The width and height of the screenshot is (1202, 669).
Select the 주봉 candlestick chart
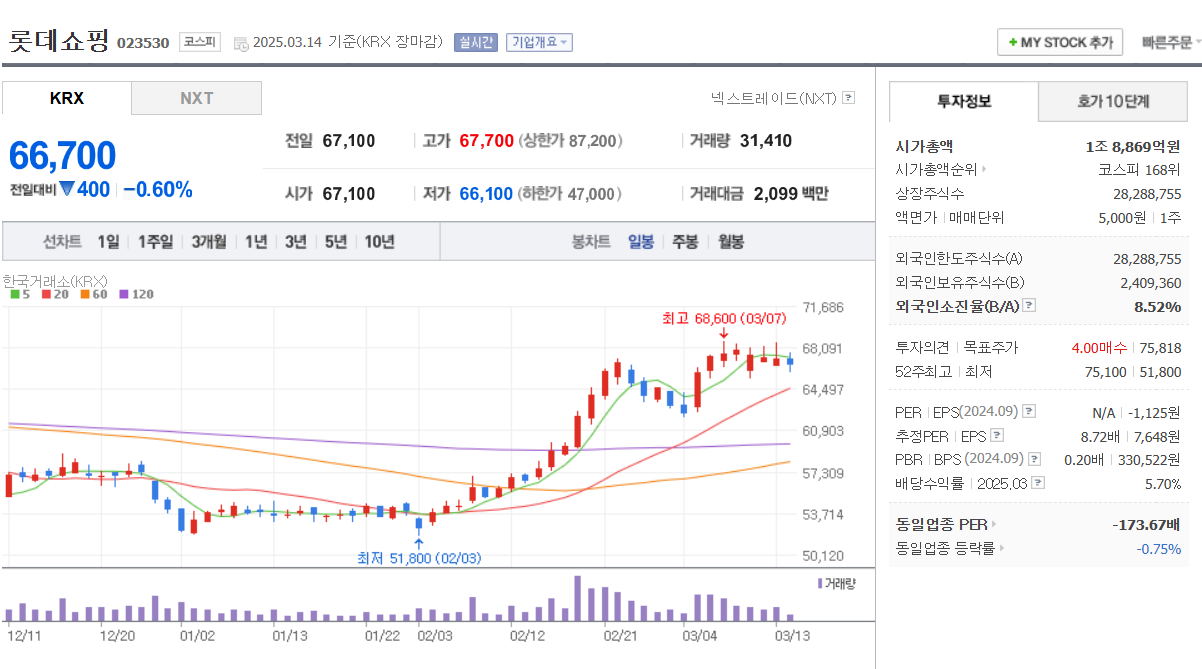point(685,242)
